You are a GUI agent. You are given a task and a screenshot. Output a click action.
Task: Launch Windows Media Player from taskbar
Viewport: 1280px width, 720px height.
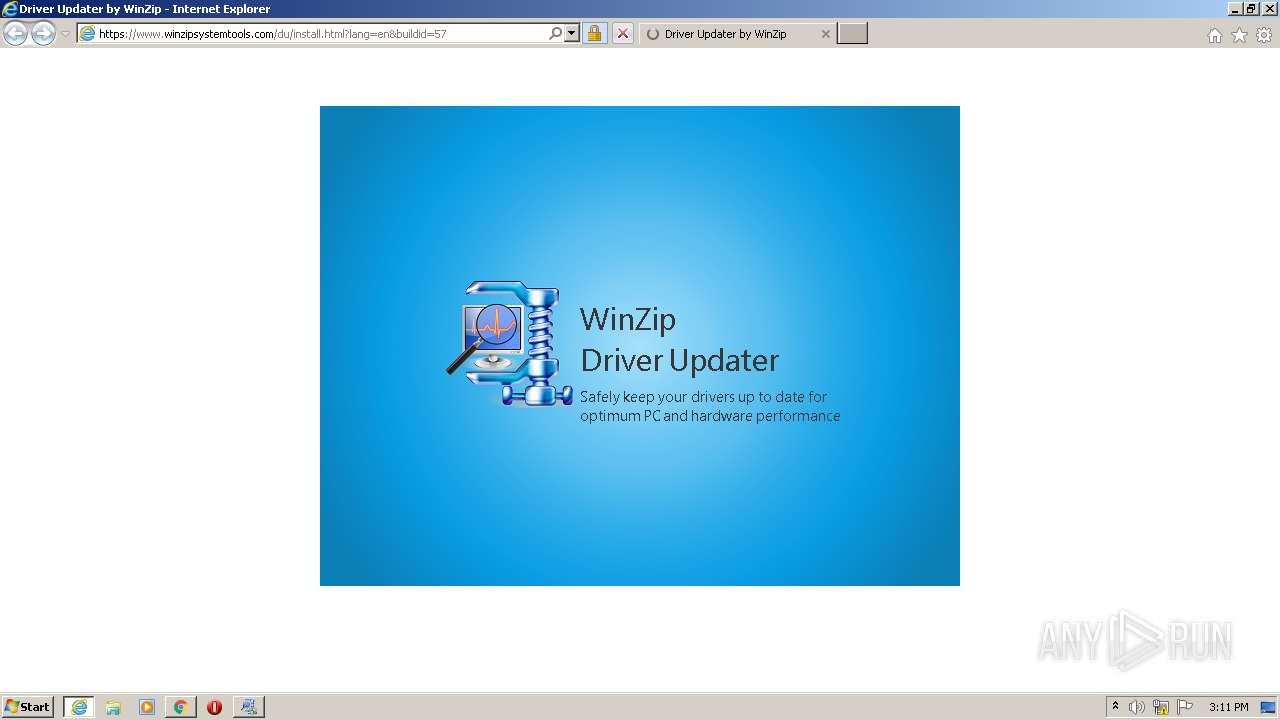147,707
